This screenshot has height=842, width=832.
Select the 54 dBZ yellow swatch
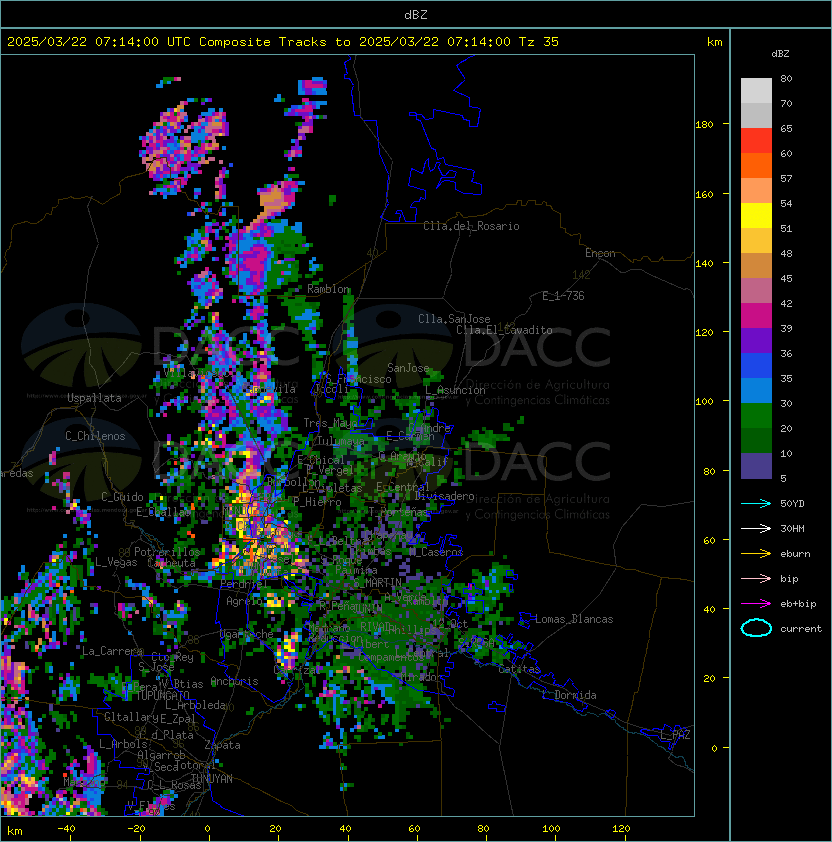point(756,215)
